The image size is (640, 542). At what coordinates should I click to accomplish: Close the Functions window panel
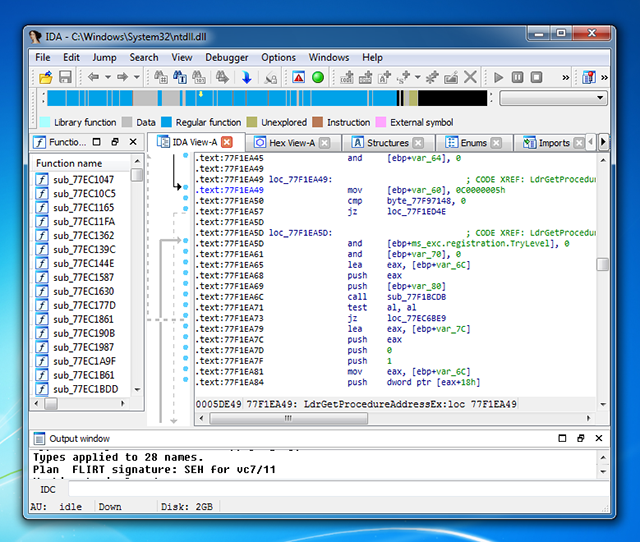coord(132,143)
